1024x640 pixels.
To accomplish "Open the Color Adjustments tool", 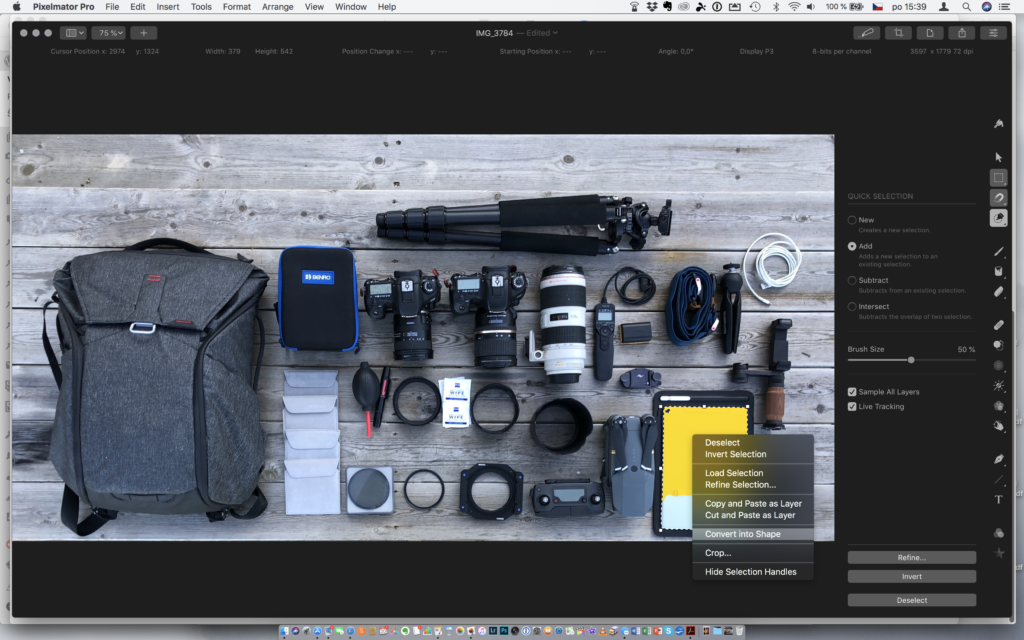I will (x=998, y=533).
